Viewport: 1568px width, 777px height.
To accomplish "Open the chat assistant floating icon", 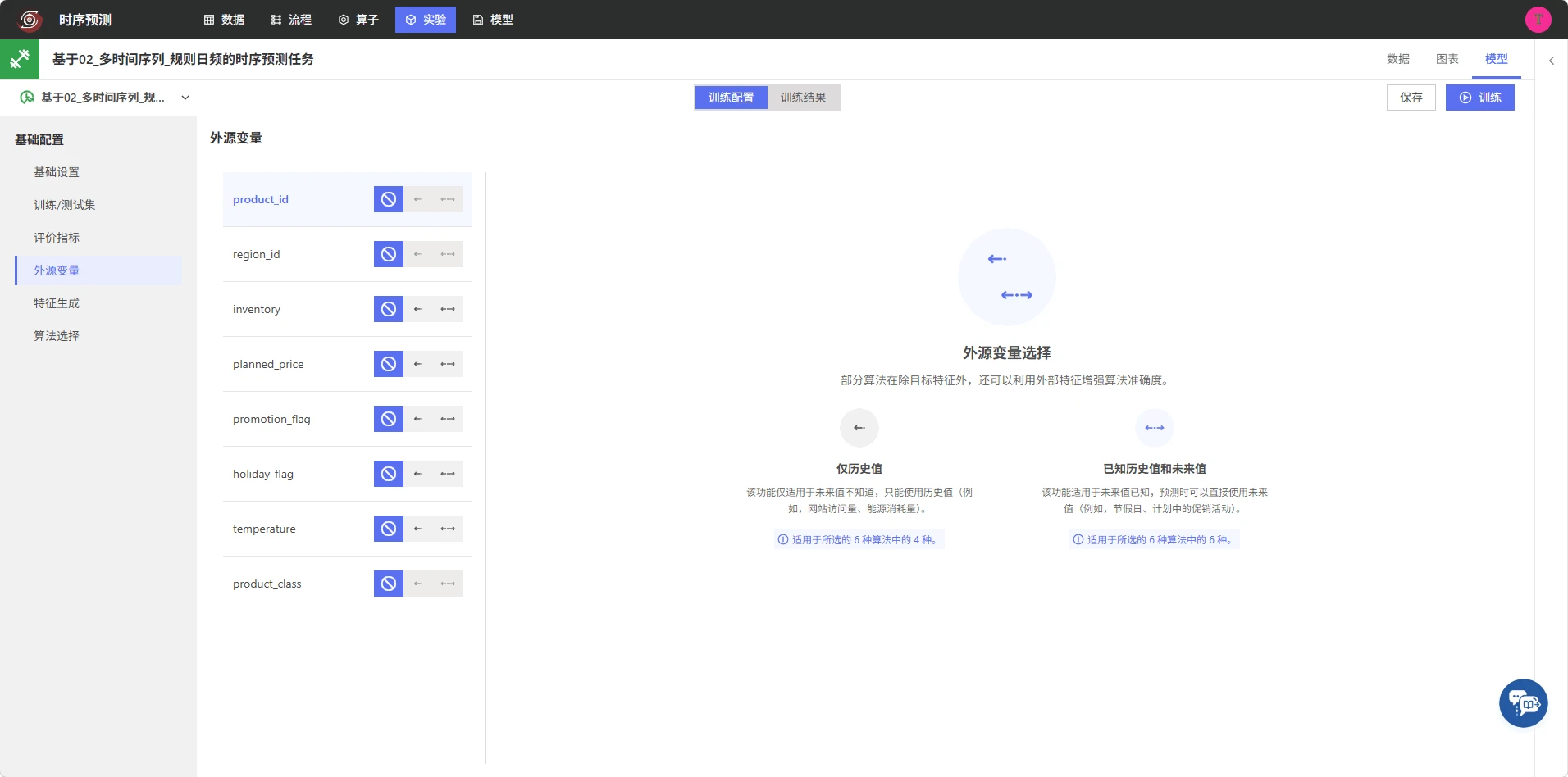I will (1523, 703).
